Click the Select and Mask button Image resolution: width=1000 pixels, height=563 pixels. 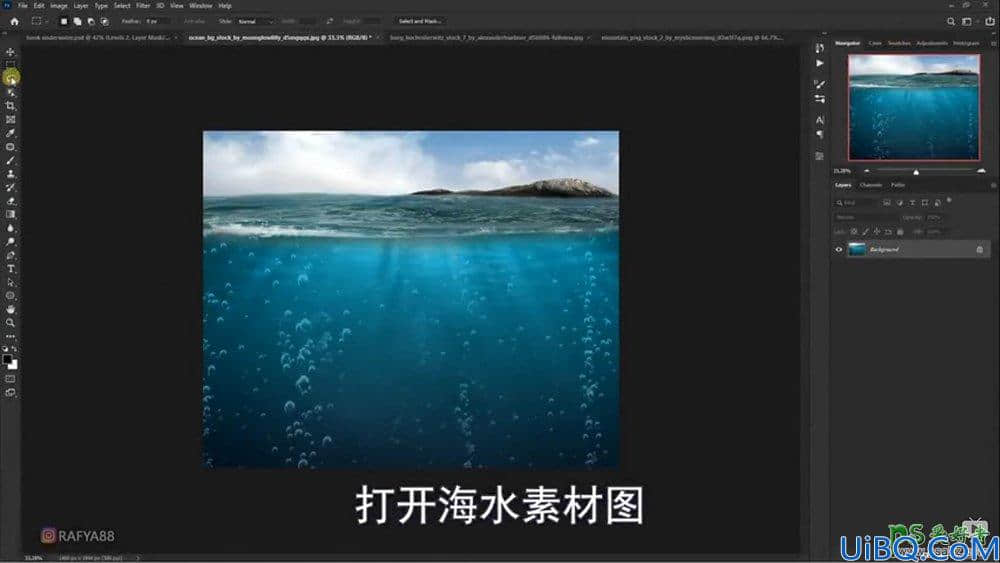[420, 21]
